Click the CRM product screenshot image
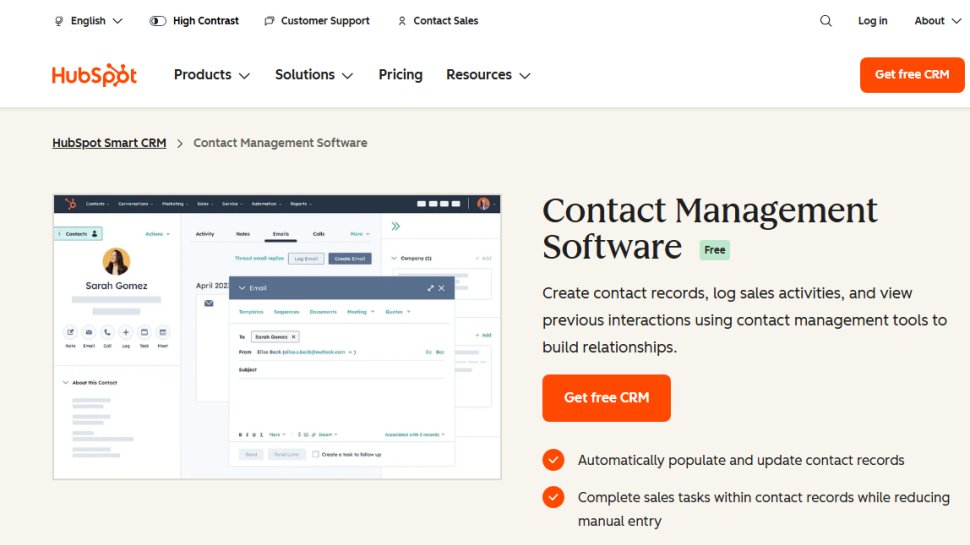 pyautogui.click(x=277, y=337)
